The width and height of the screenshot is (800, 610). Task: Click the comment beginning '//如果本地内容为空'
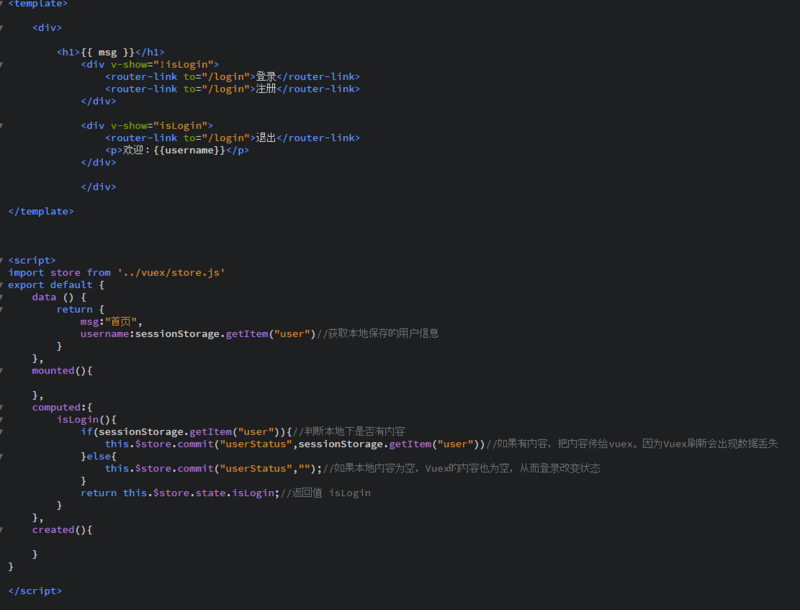point(461,468)
